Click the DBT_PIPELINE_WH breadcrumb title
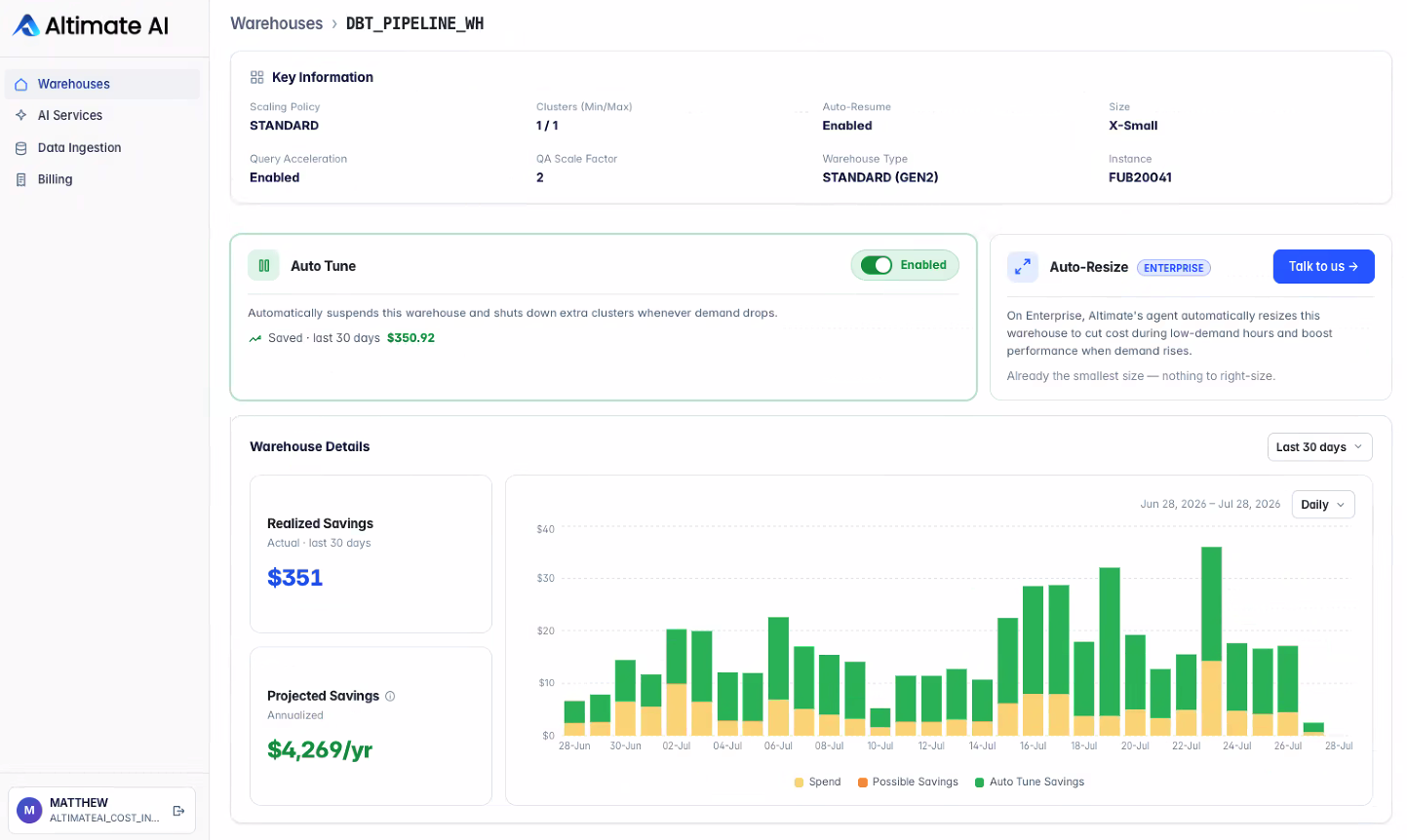 coord(414,23)
